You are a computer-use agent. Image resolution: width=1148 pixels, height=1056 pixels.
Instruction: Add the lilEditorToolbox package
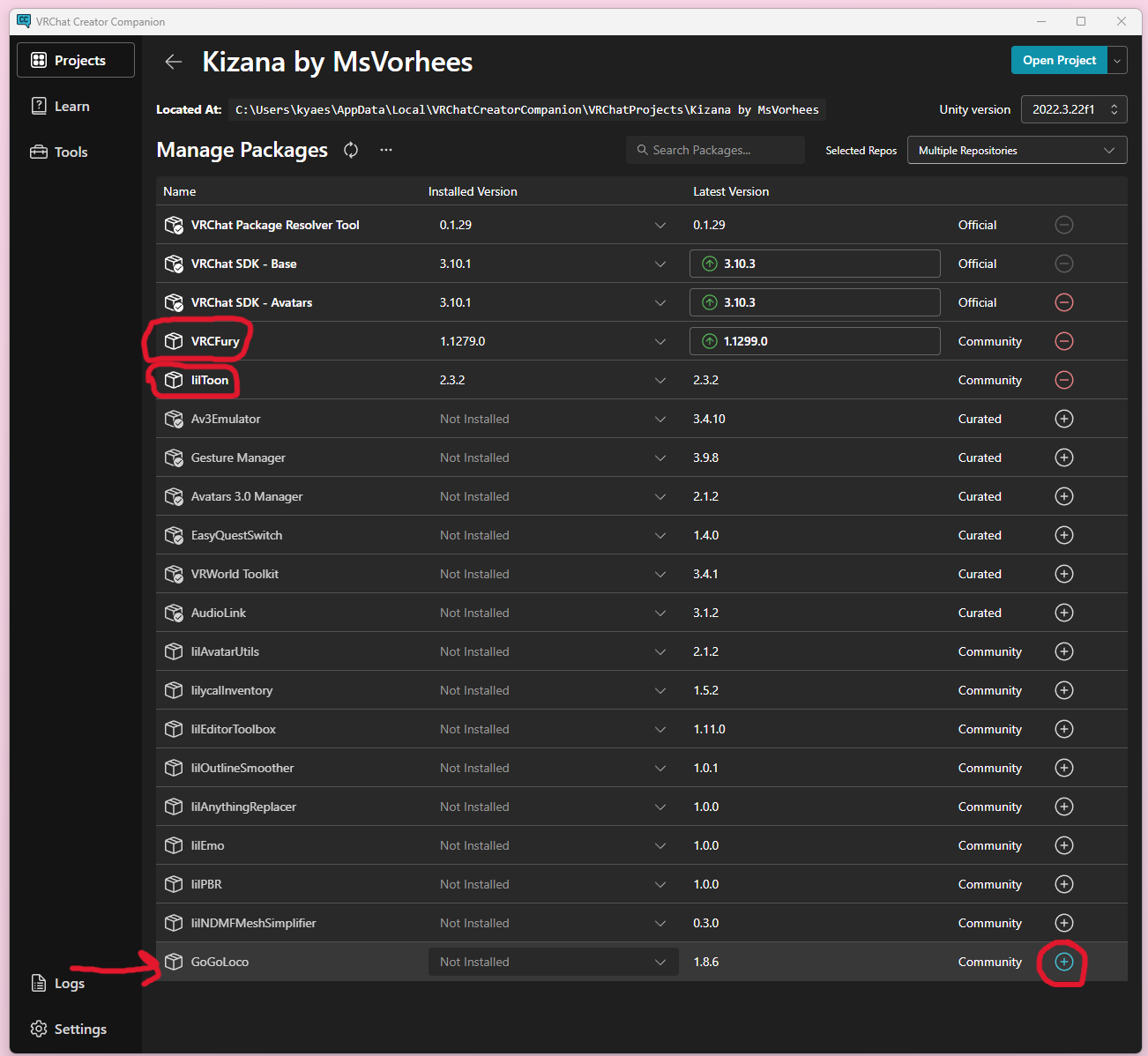pos(1064,729)
